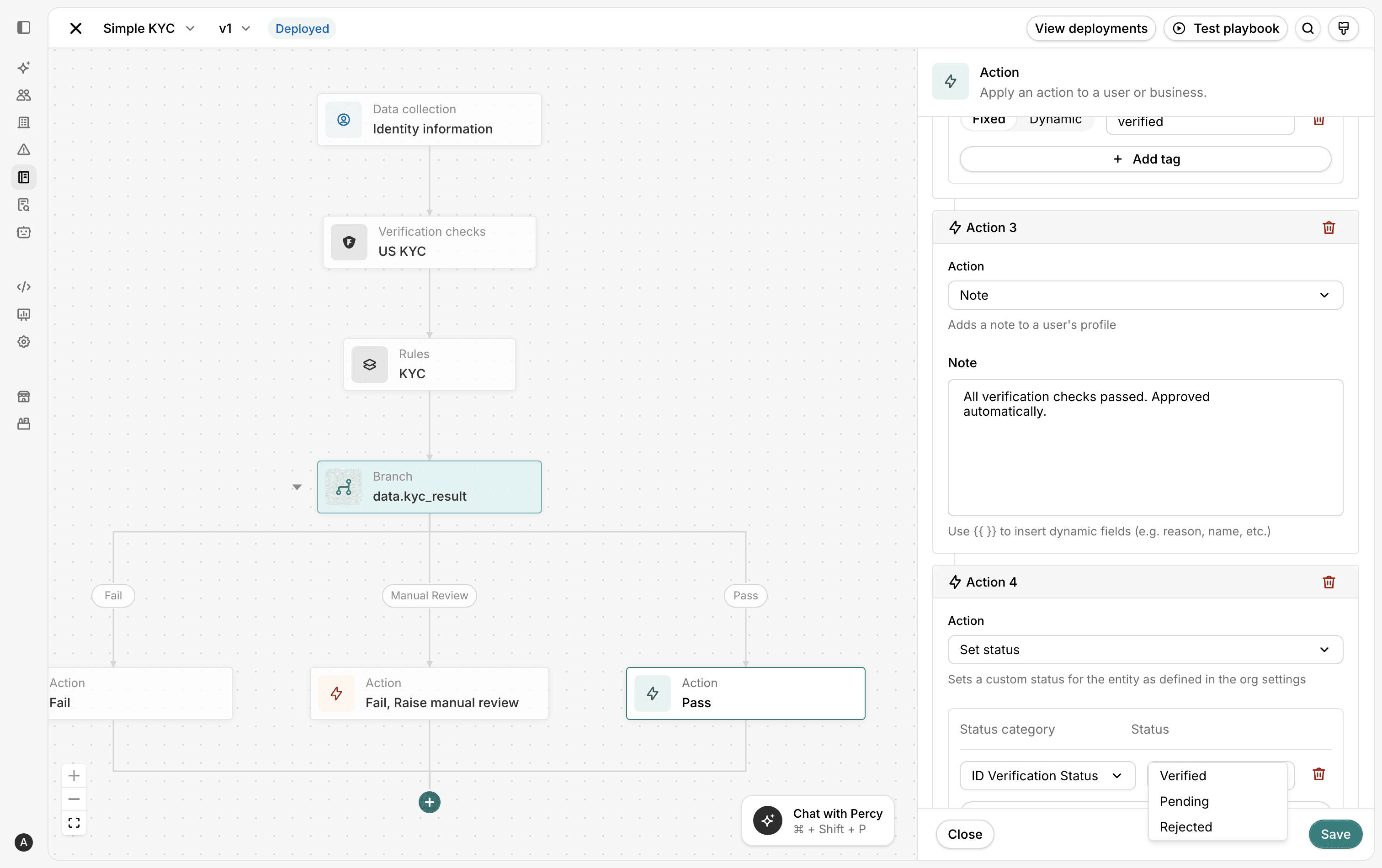Click the Add tag button

[1145, 159]
